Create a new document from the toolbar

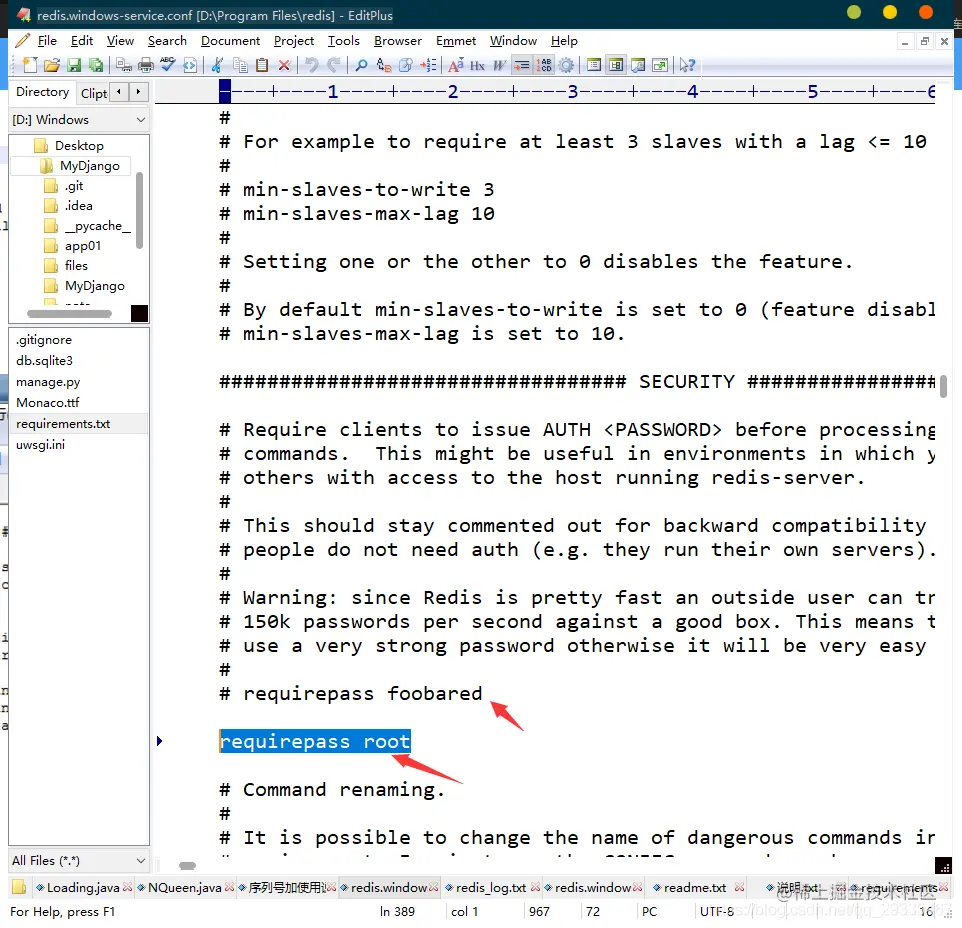tap(30, 65)
